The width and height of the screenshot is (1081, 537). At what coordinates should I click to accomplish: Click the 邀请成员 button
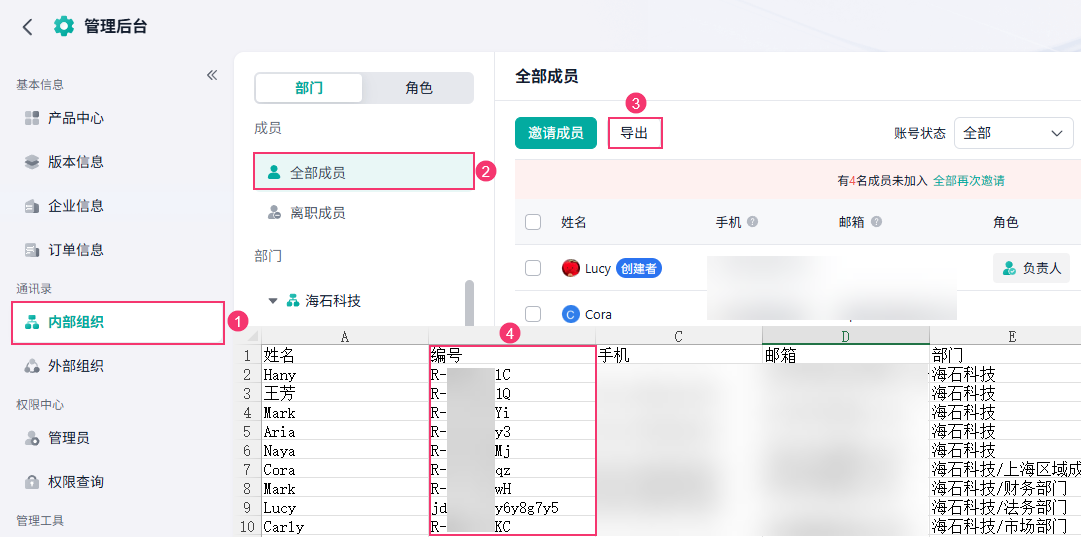coord(555,133)
